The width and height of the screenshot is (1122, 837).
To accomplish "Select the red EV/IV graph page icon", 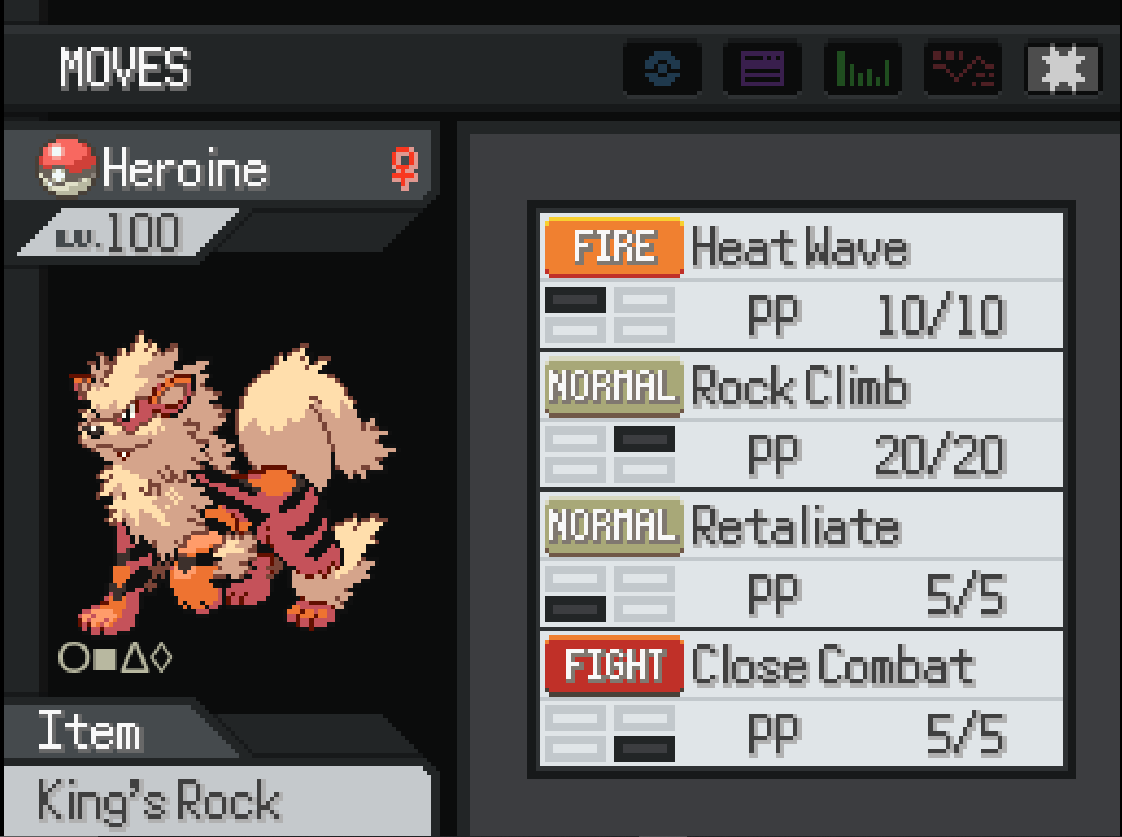I will [962, 68].
